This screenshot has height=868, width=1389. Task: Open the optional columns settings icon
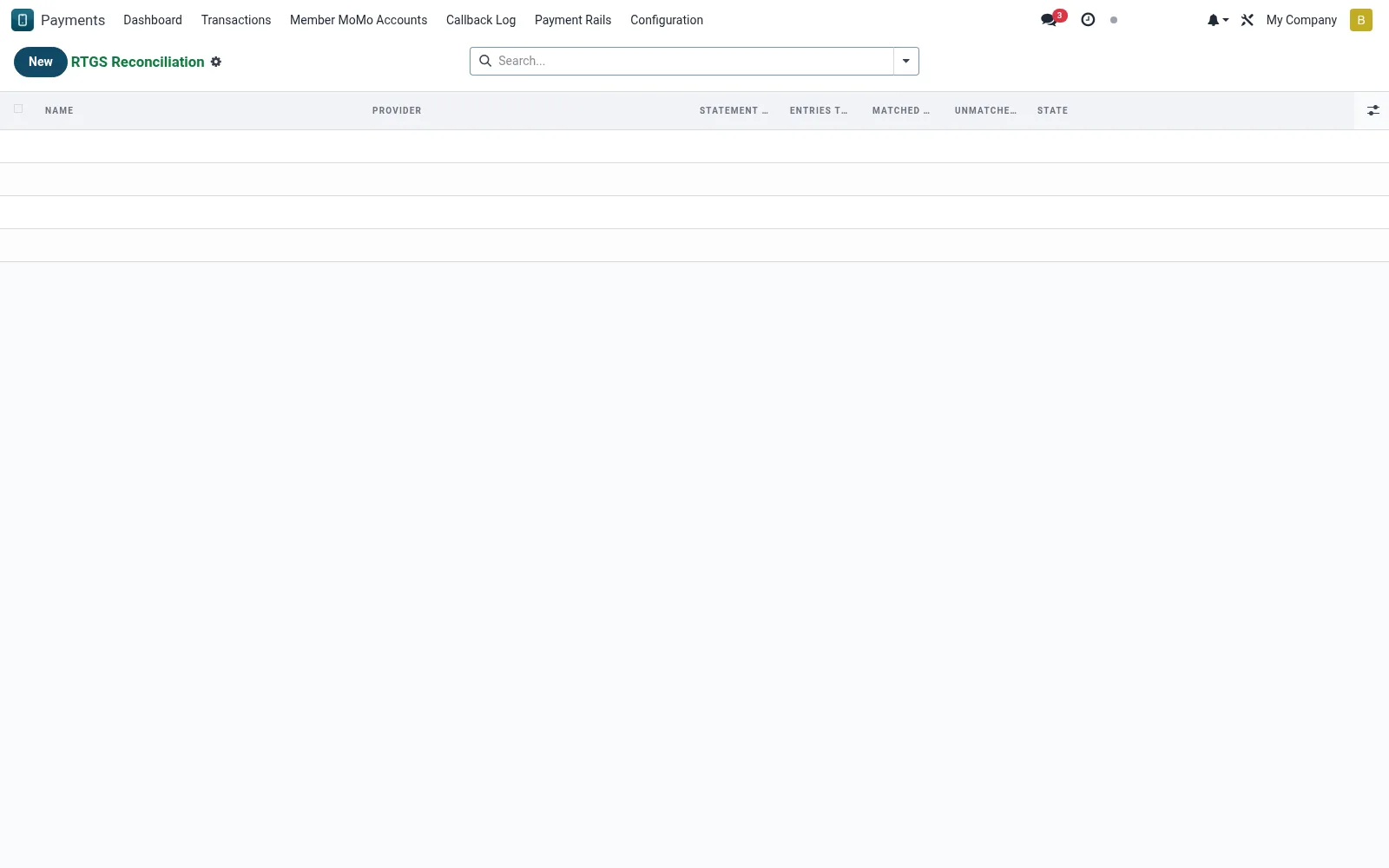click(1373, 110)
